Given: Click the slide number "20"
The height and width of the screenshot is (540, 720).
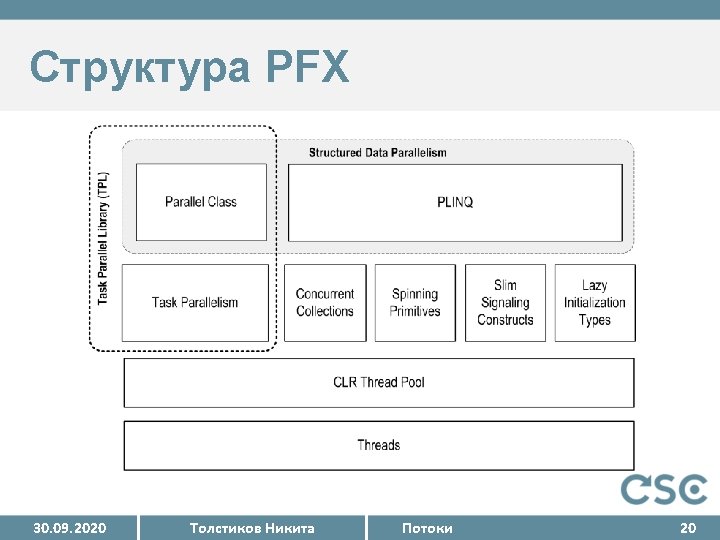Looking at the screenshot, I should point(688,528).
